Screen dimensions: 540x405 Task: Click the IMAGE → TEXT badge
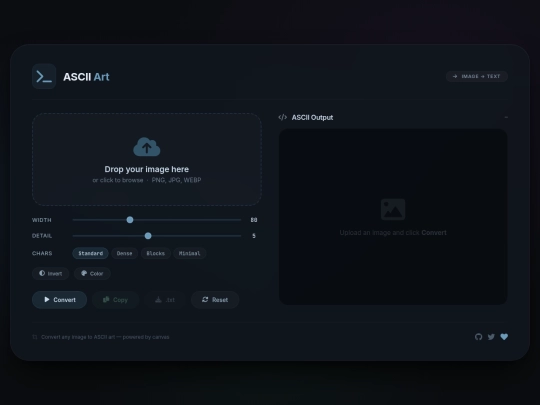click(477, 76)
